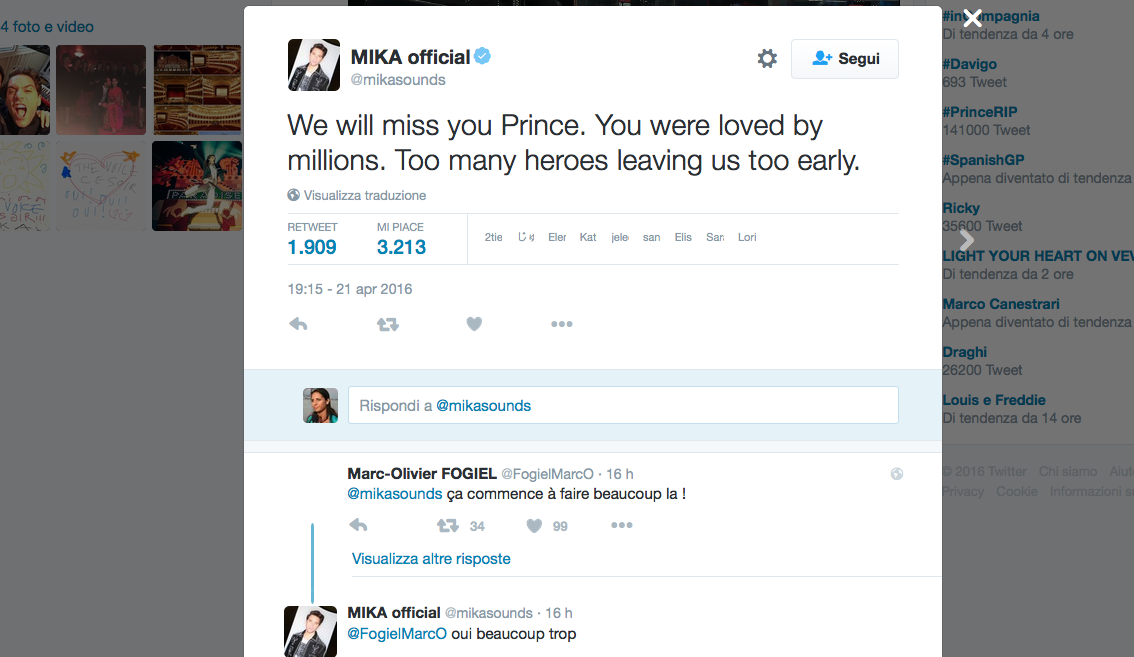Like the main tweet with heart icon
1134x657 pixels.
474,324
